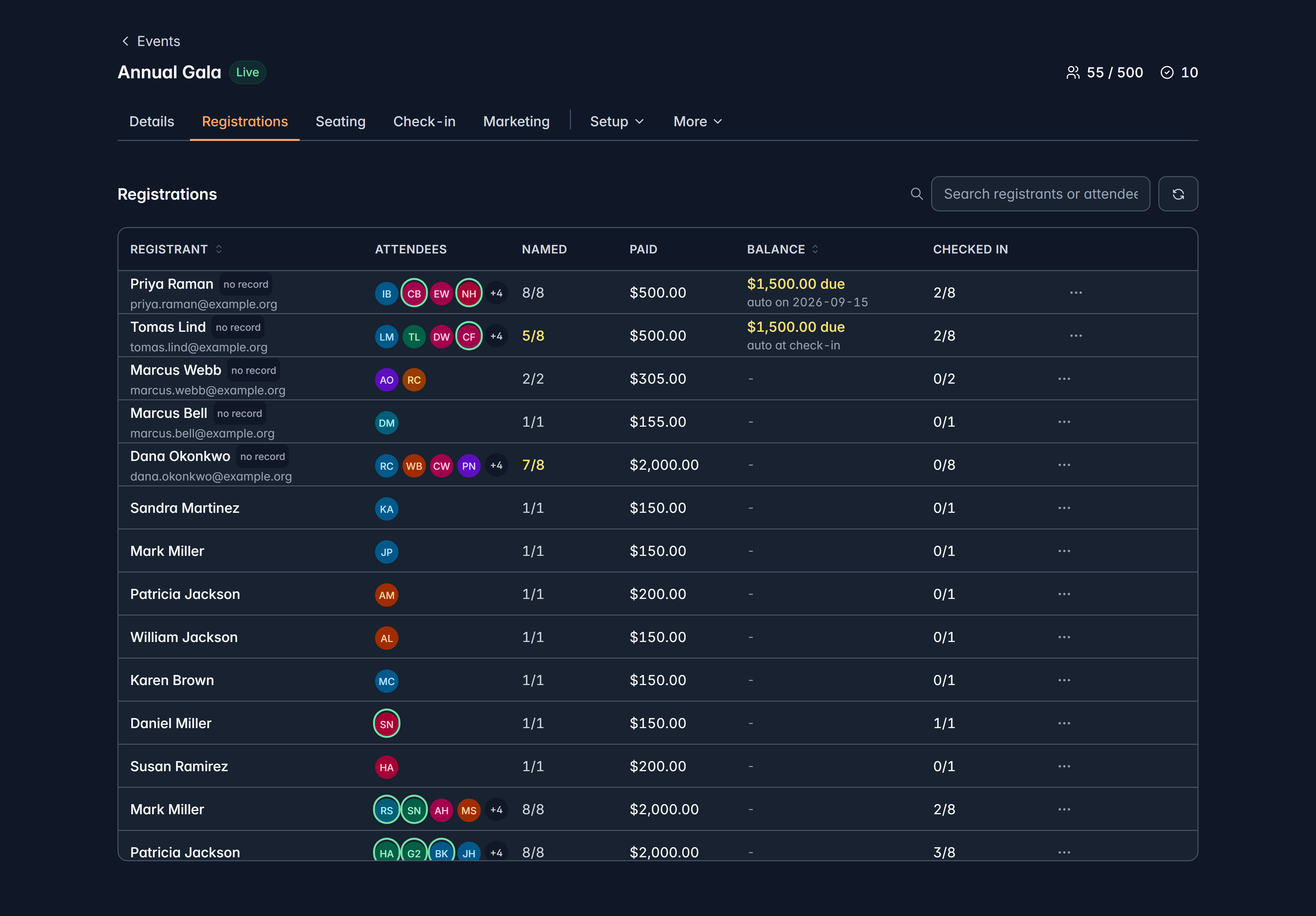Open the ellipsis menu for Susan Ramirez
The width and height of the screenshot is (1316, 916).
(1064, 767)
